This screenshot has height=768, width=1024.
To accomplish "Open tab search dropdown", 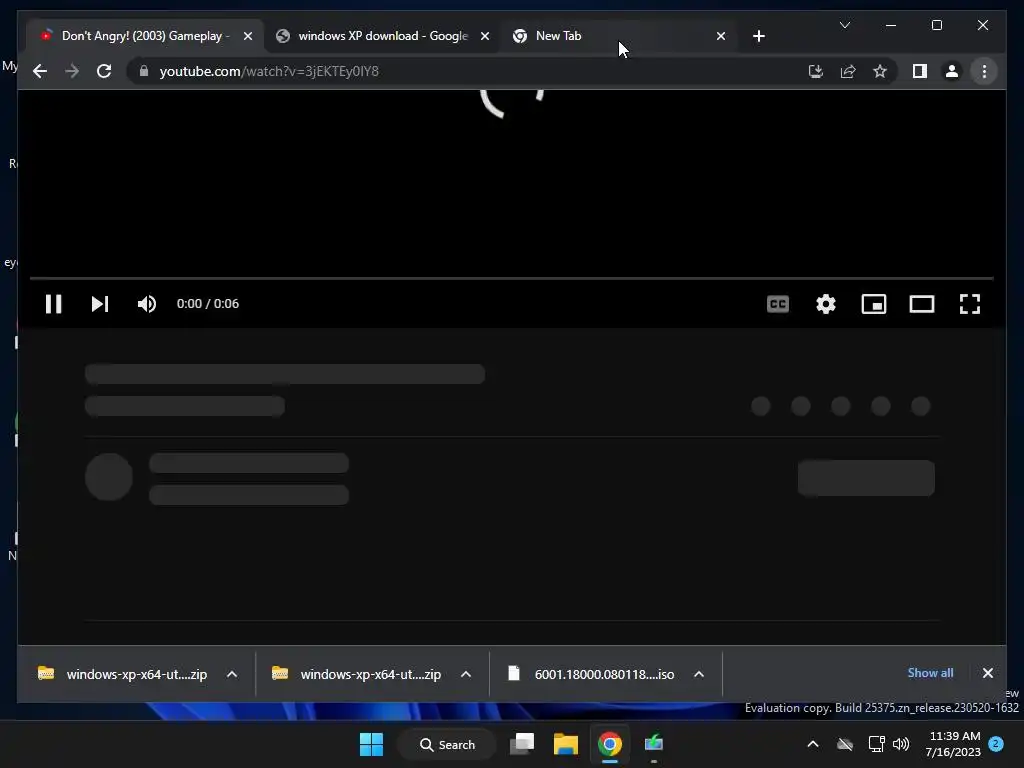I will coord(844,25).
